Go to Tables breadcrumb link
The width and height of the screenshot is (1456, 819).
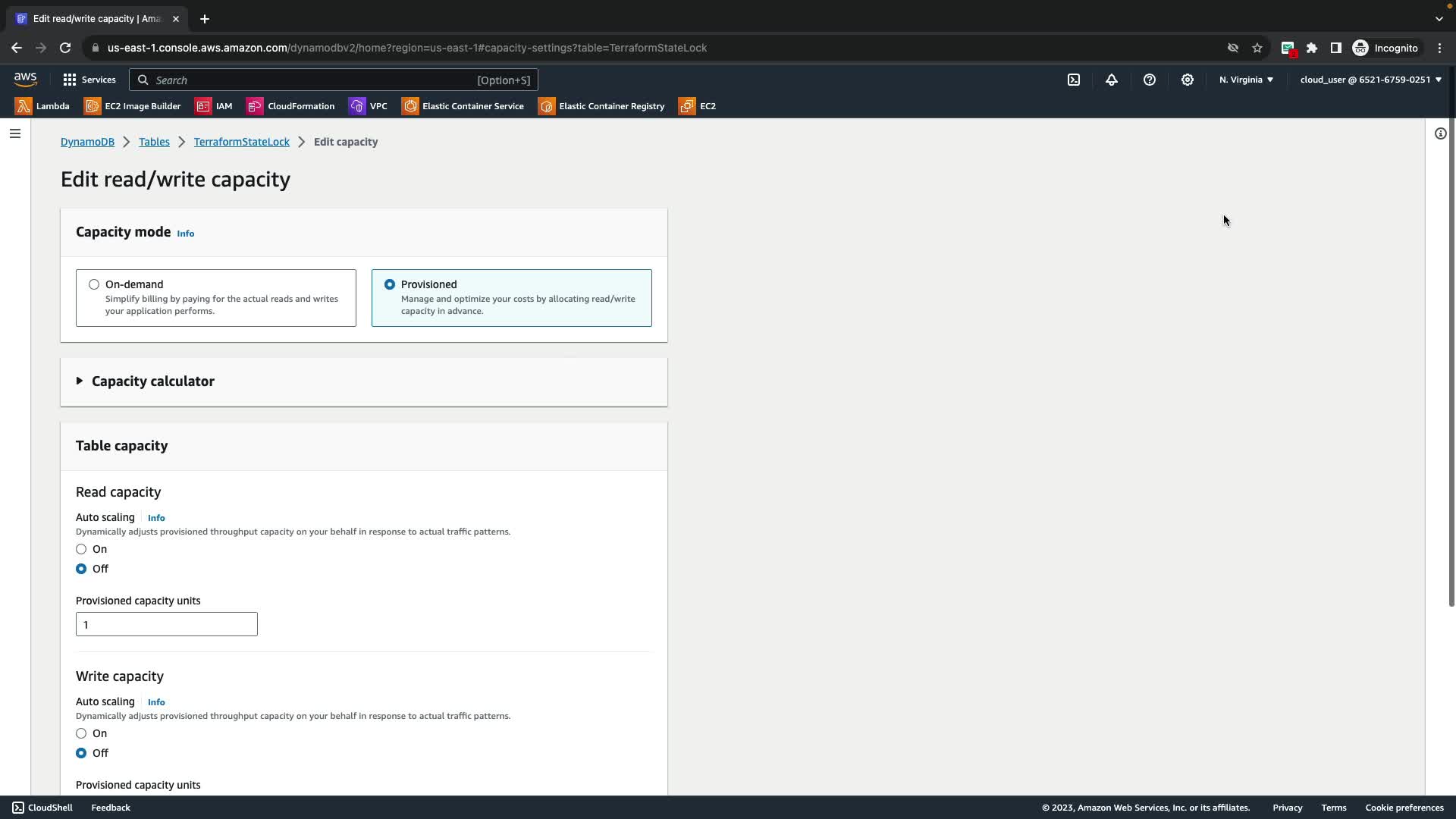pos(154,142)
